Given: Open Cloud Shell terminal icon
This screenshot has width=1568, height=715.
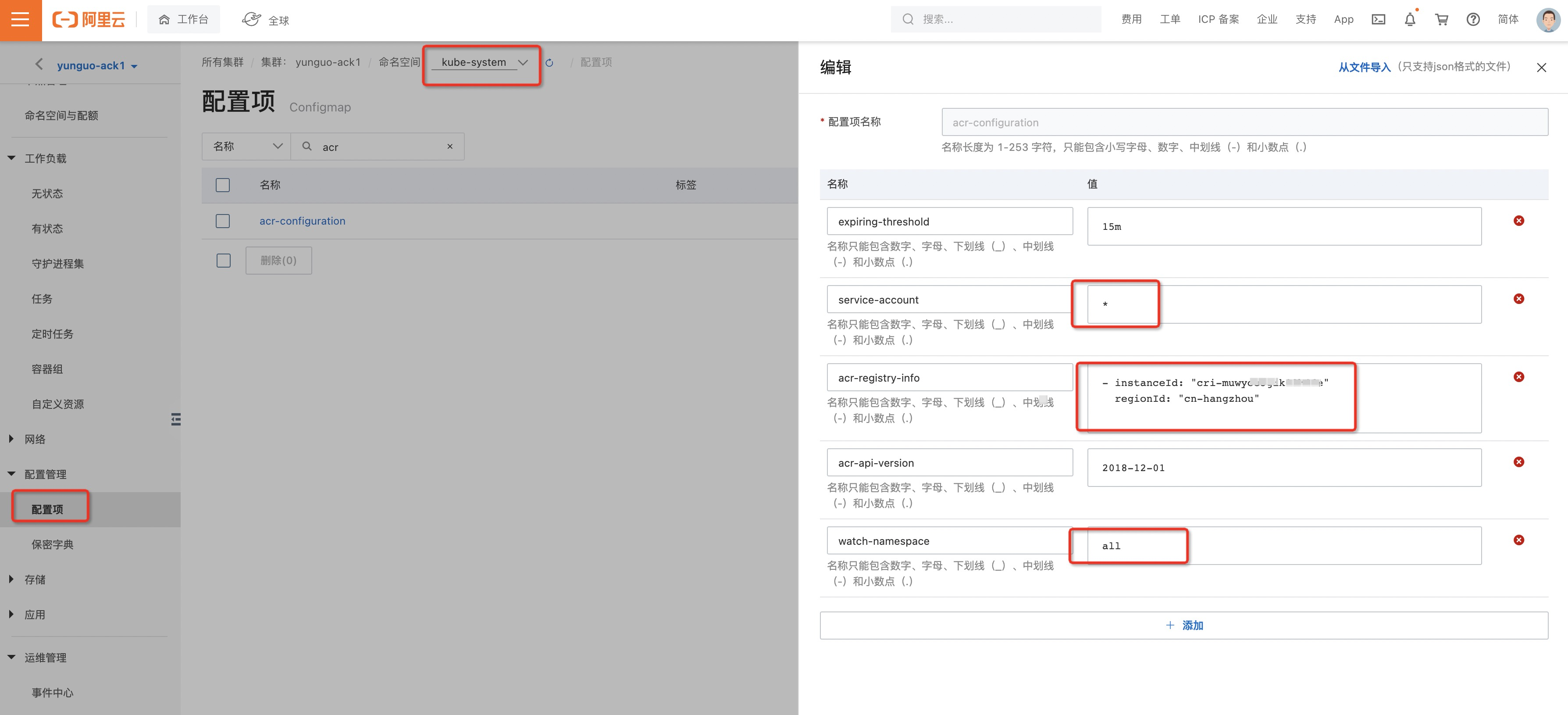Looking at the screenshot, I should (x=1378, y=19).
